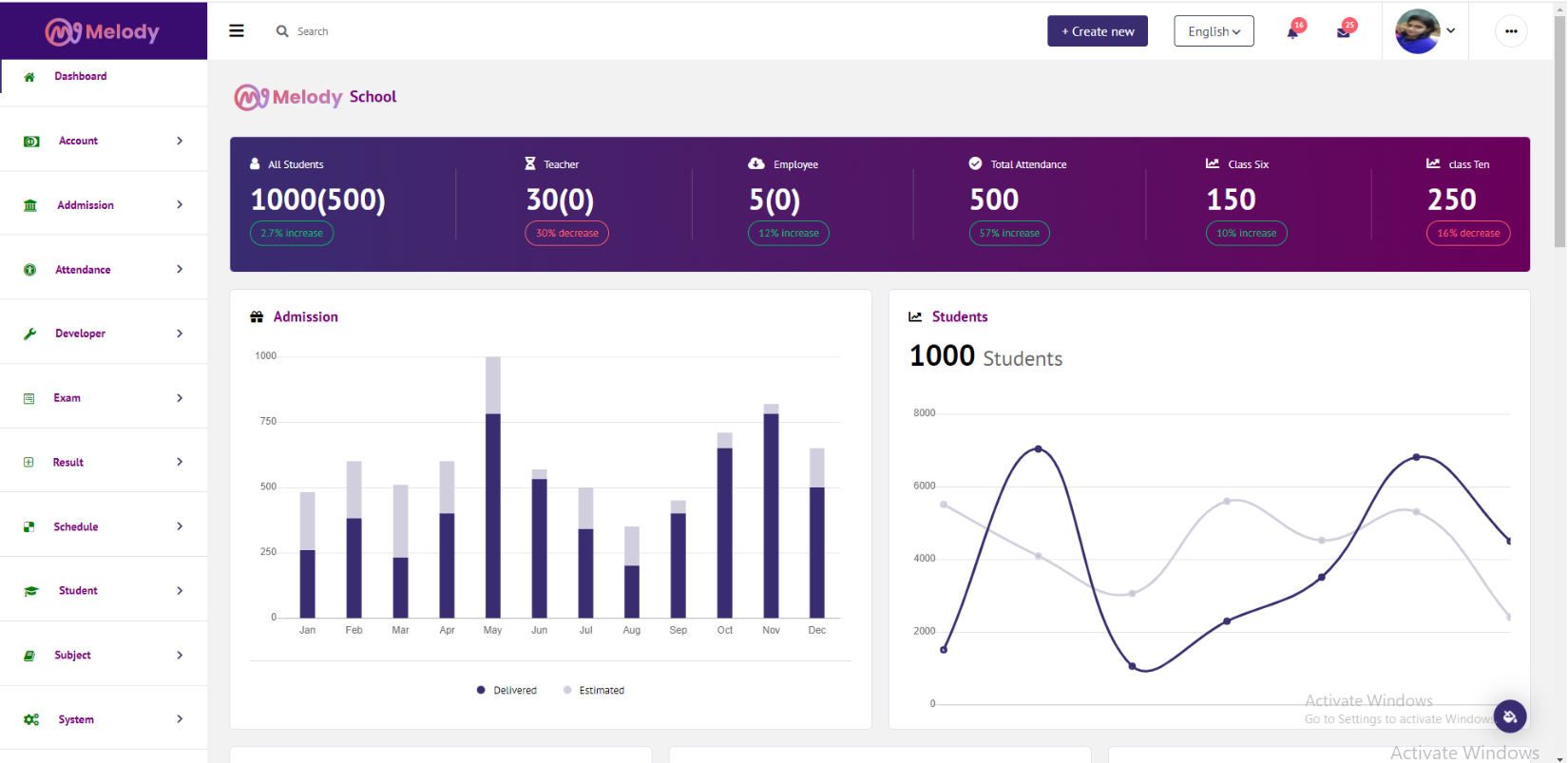Screen dimensions: 1568x763
Task: Expand the Attendance menu chevron
Action: (x=180, y=269)
